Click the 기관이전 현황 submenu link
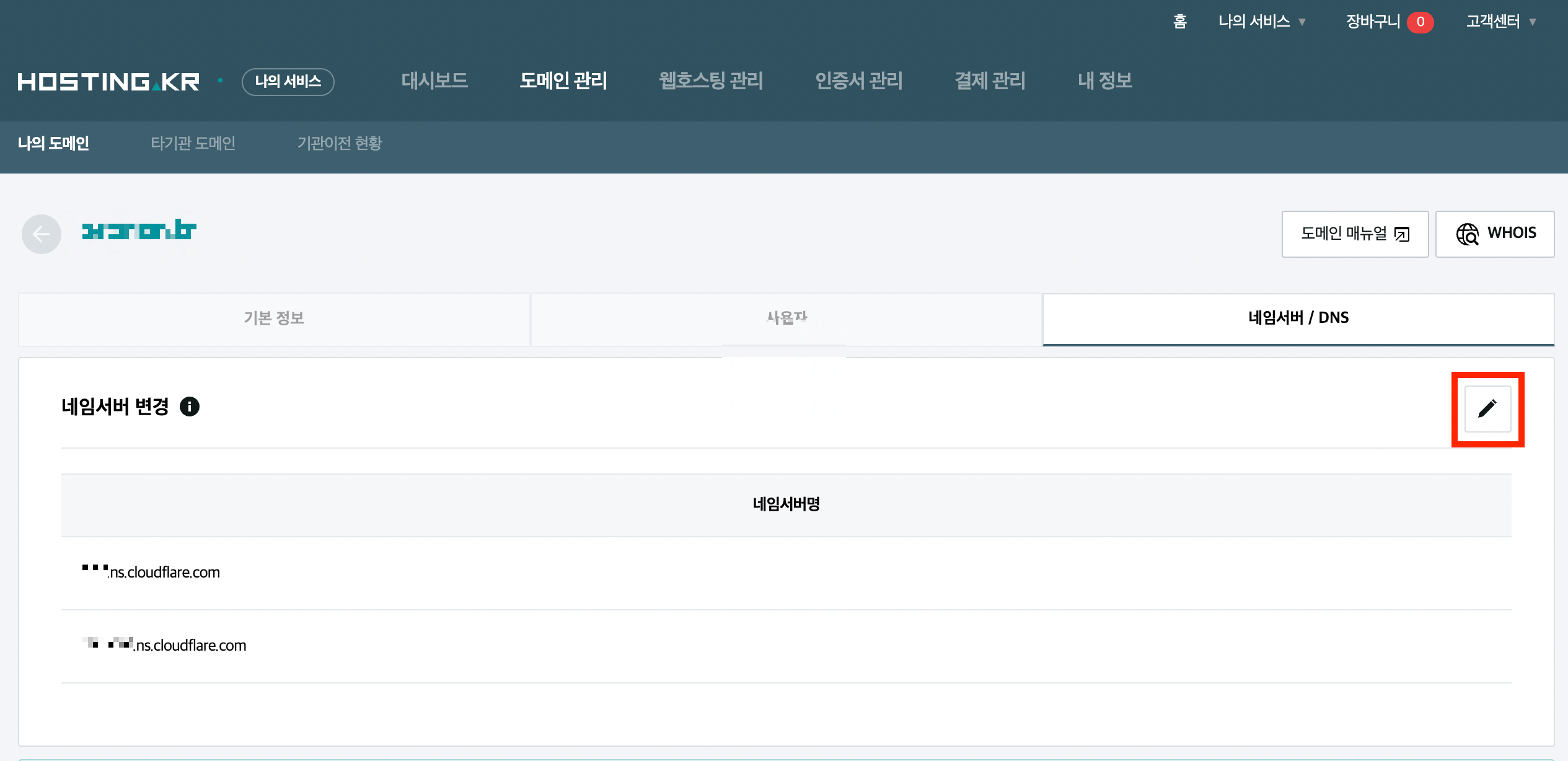Screen dimensions: 1568x761 (340, 143)
